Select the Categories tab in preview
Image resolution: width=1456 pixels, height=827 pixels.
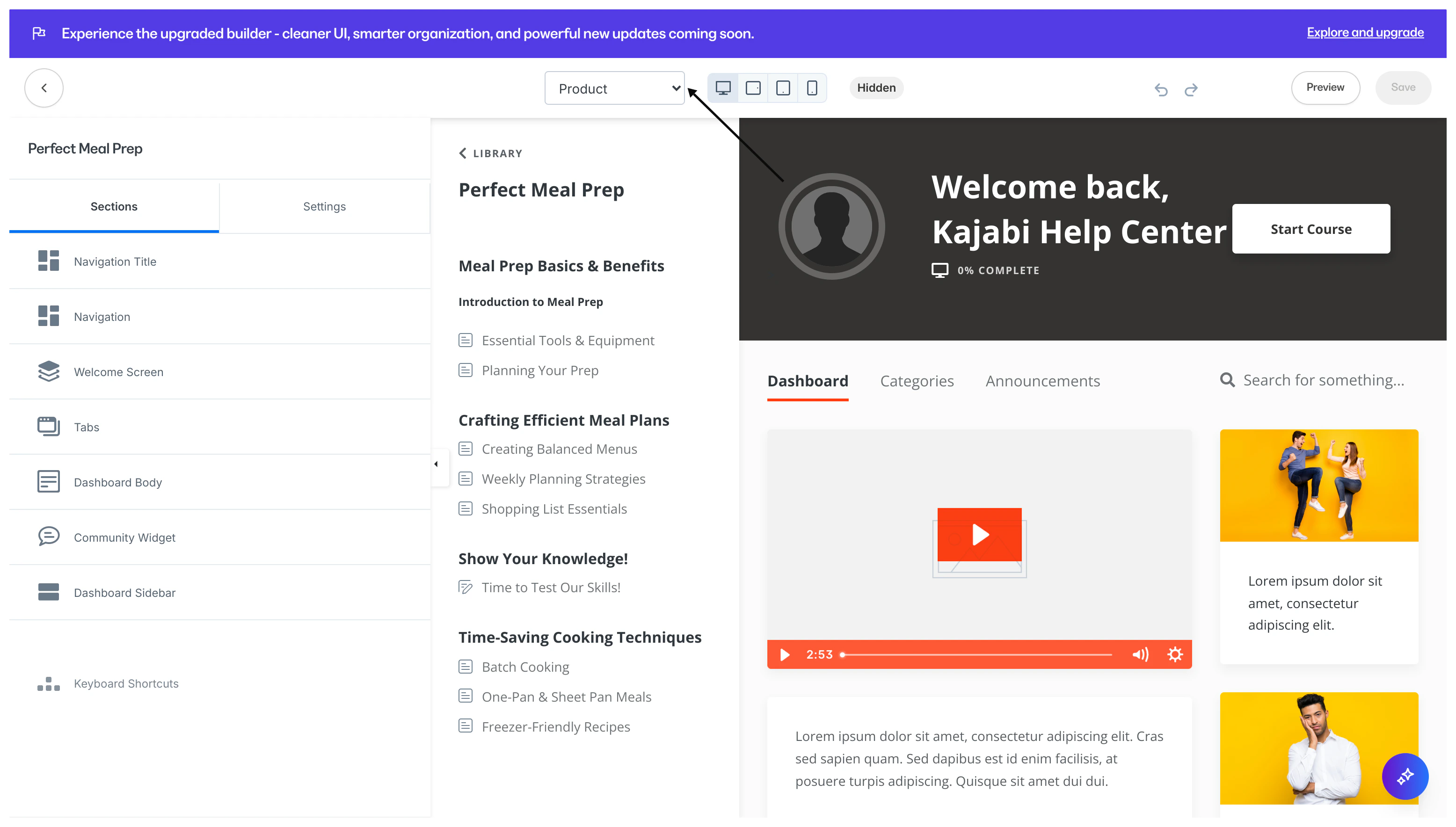917,381
